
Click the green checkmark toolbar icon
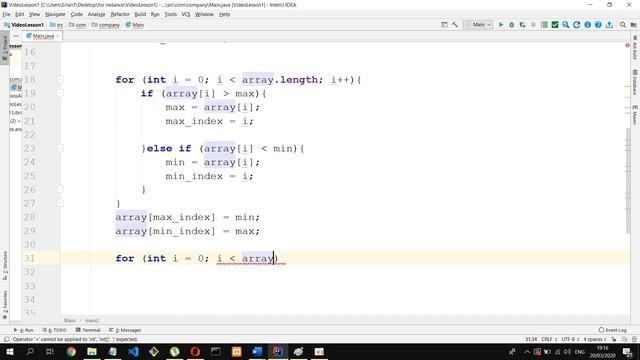pyautogui.click(x=555, y=25)
